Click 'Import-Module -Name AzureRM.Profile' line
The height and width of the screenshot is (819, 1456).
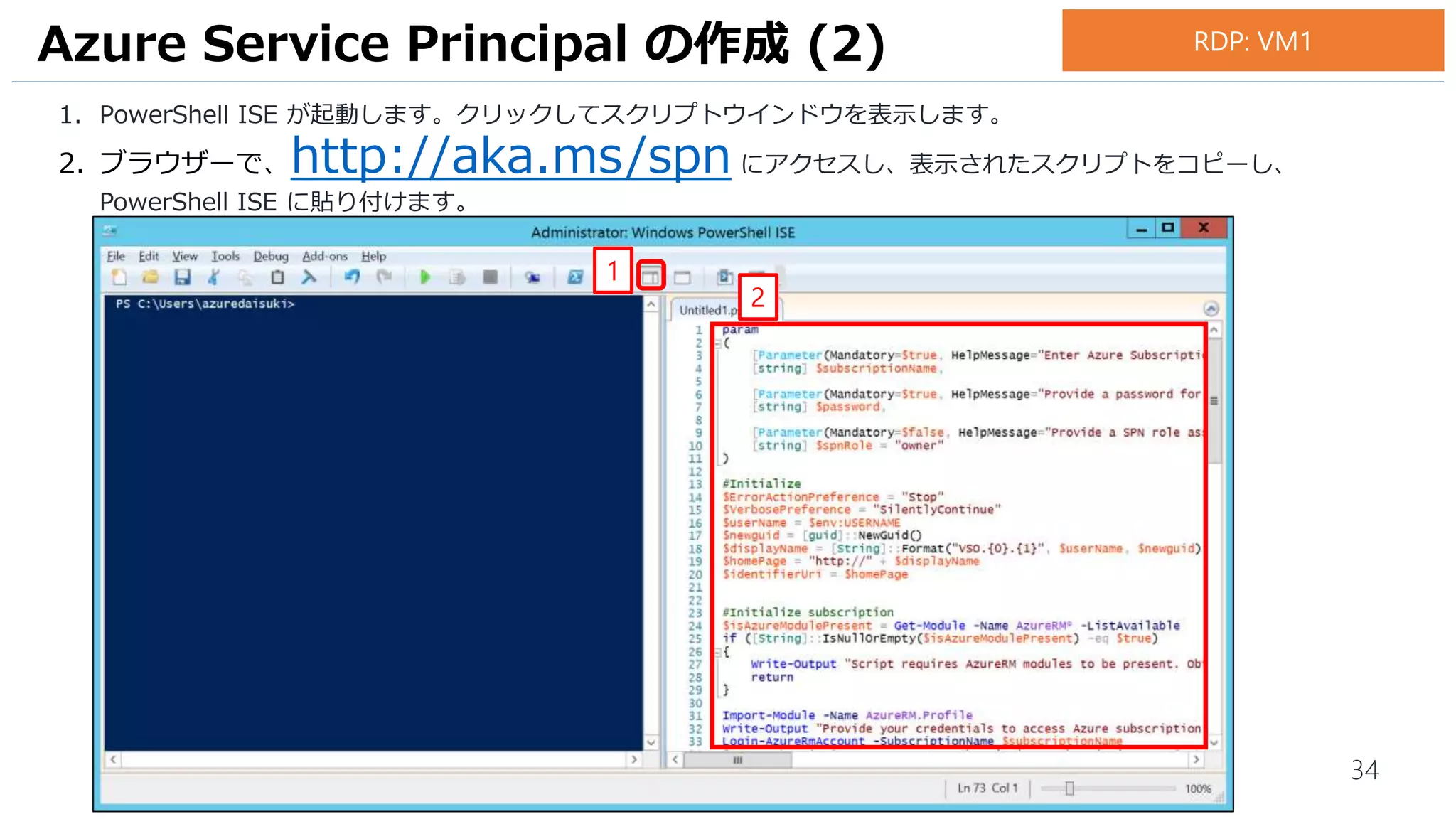pos(847,715)
